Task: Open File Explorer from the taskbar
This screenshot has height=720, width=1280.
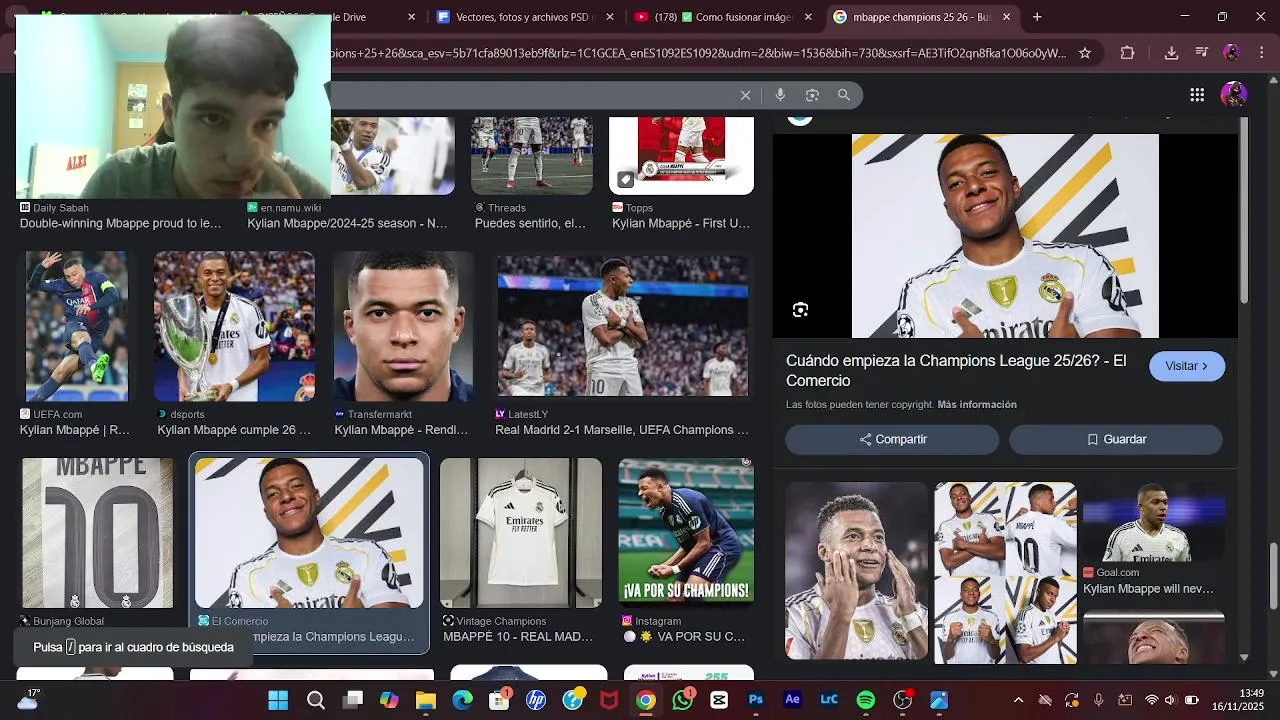Action: click(426, 700)
